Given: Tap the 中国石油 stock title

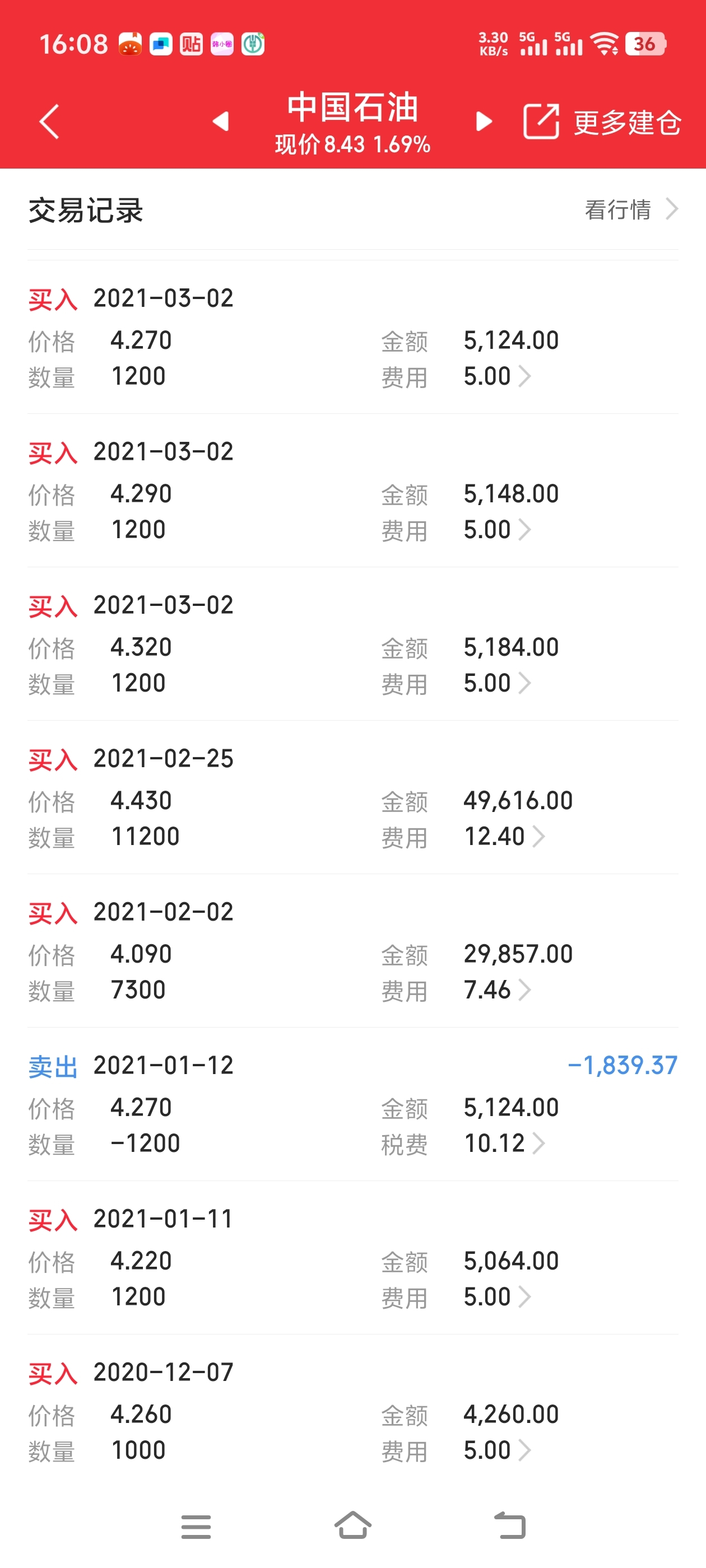Looking at the screenshot, I should [352, 108].
